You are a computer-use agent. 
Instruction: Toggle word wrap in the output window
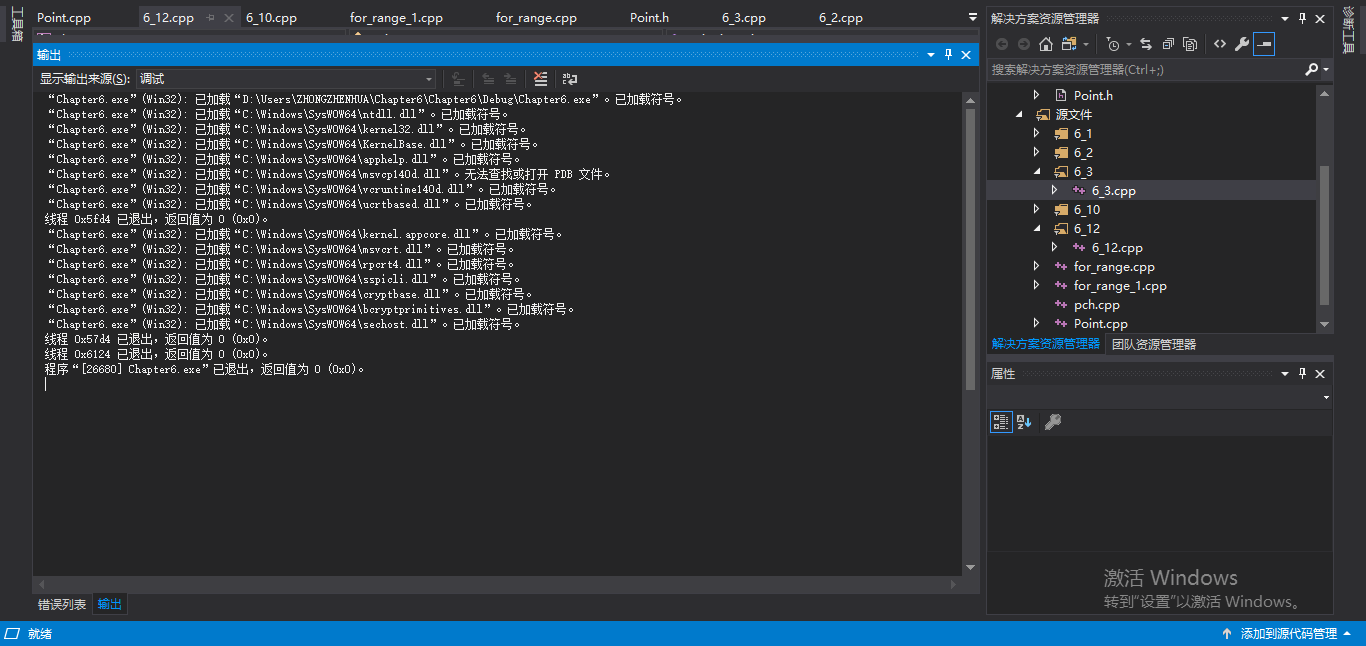[570, 78]
